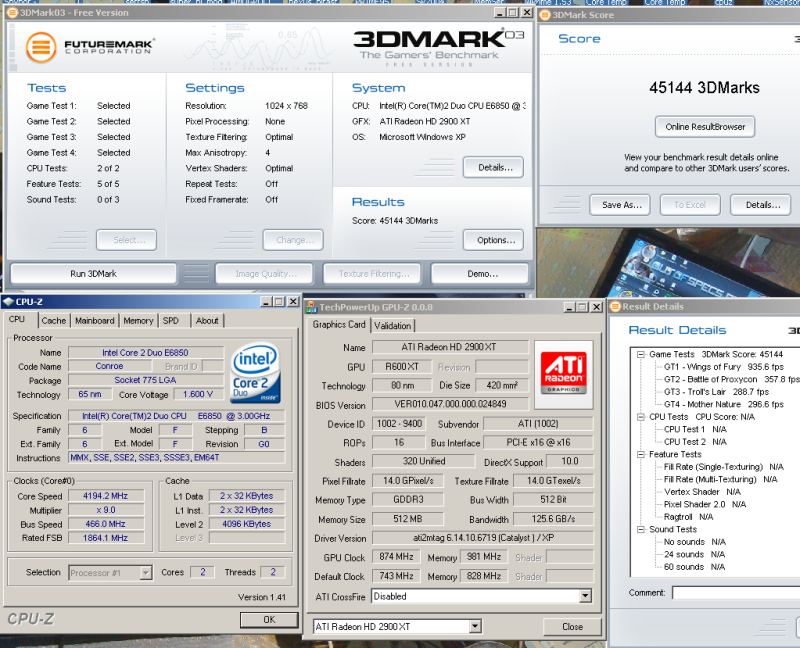Viewport: 800px width, 648px height.
Task: Click the Rated FSB 1864.1 MHz value
Action: click(106, 538)
